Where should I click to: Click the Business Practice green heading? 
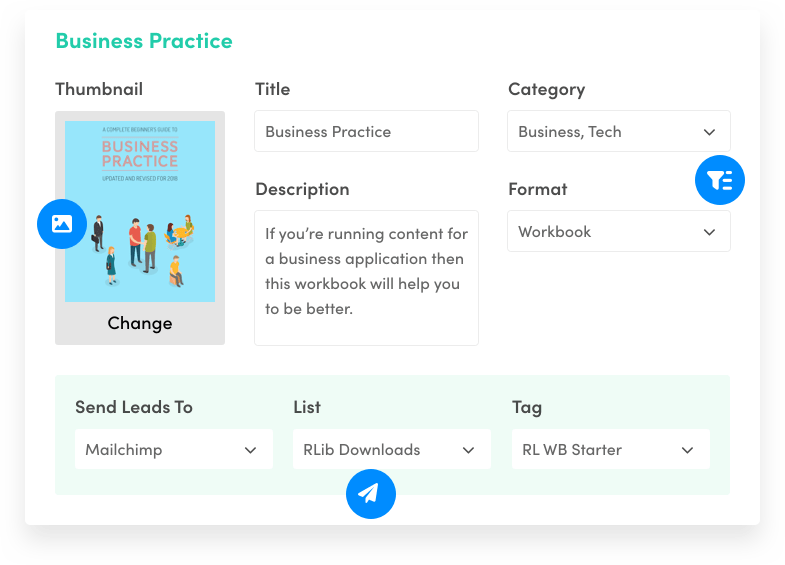[144, 41]
